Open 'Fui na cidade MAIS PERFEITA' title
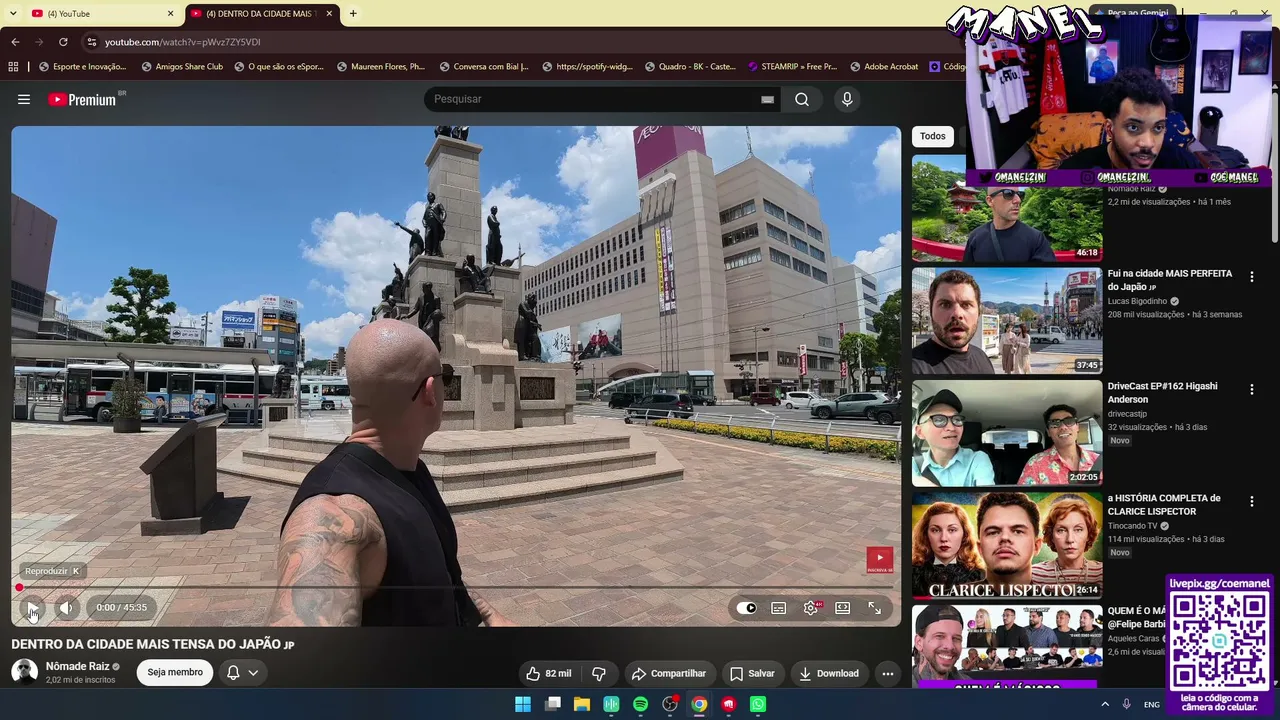The width and height of the screenshot is (1280, 720). tap(1170, 280)
